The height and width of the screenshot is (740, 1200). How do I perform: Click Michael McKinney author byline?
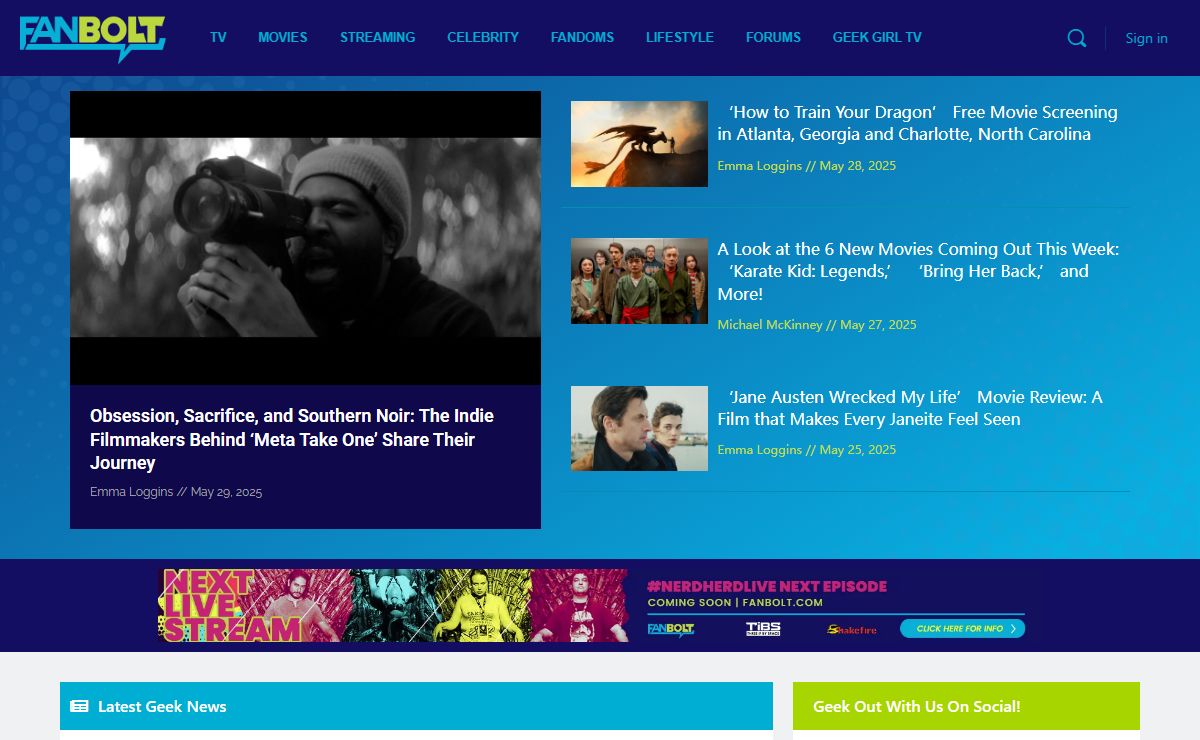(770, 325)
